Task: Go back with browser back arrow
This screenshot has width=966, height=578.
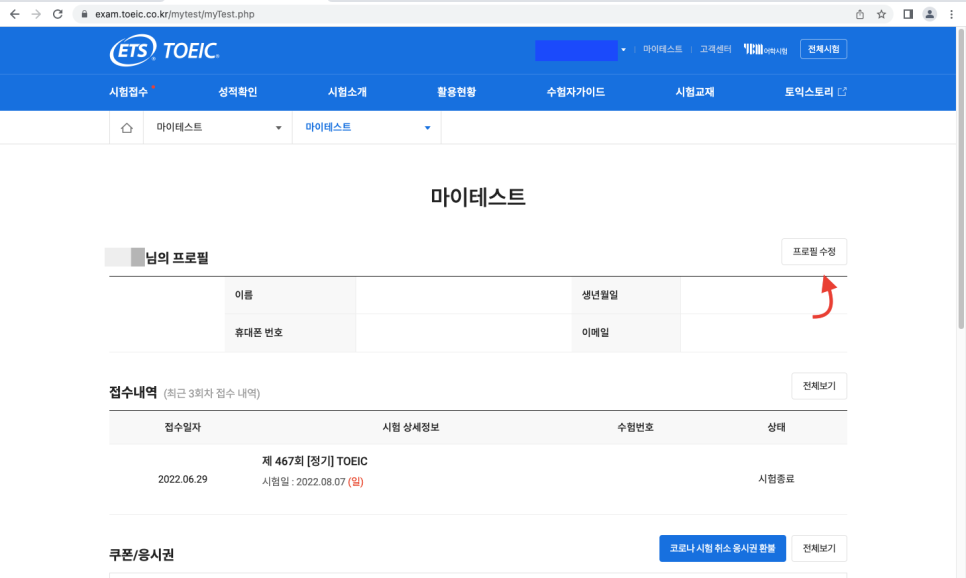Action: pyautogui.click(x=15, y=14)
